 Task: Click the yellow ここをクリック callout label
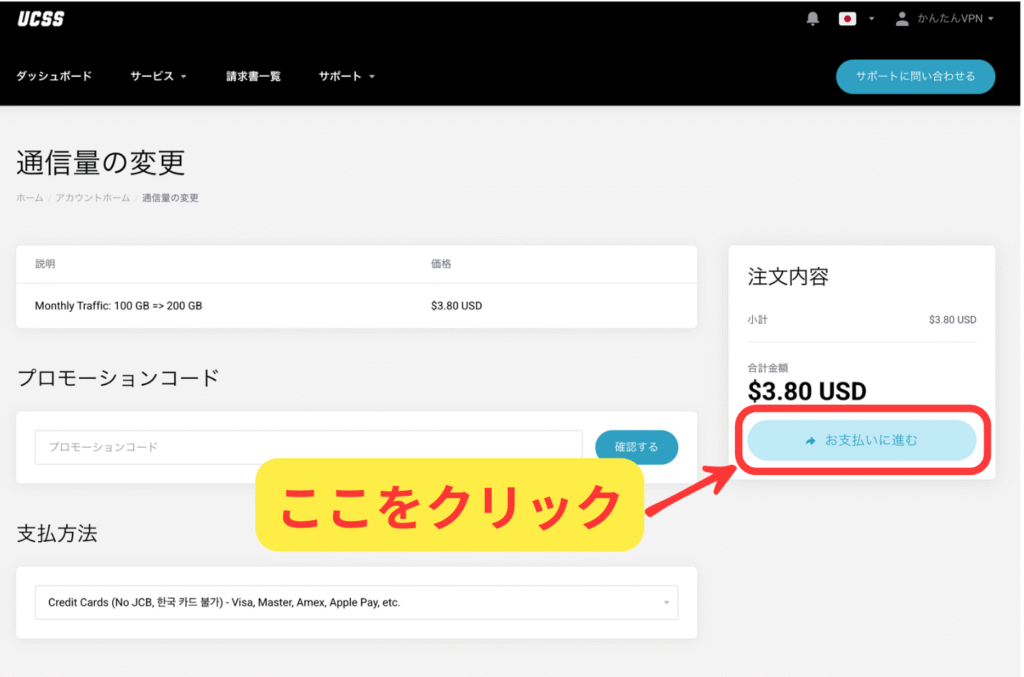[449, 506]
